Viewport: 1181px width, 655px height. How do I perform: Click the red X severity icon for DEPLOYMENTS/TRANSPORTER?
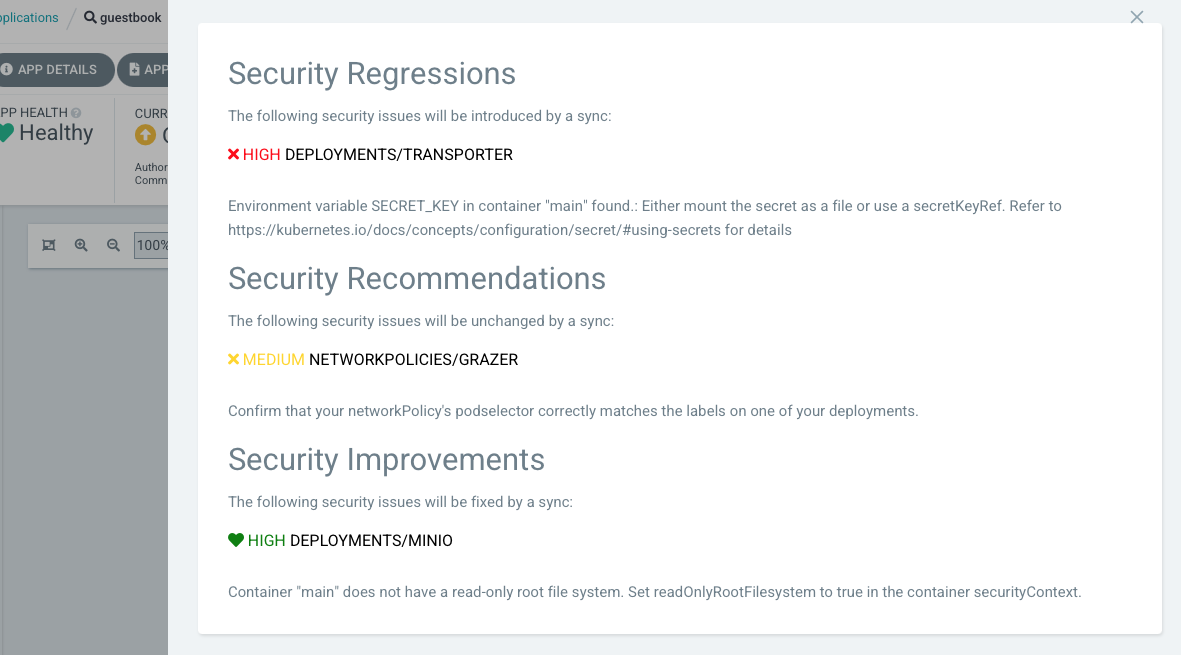[x=233, y=154]
